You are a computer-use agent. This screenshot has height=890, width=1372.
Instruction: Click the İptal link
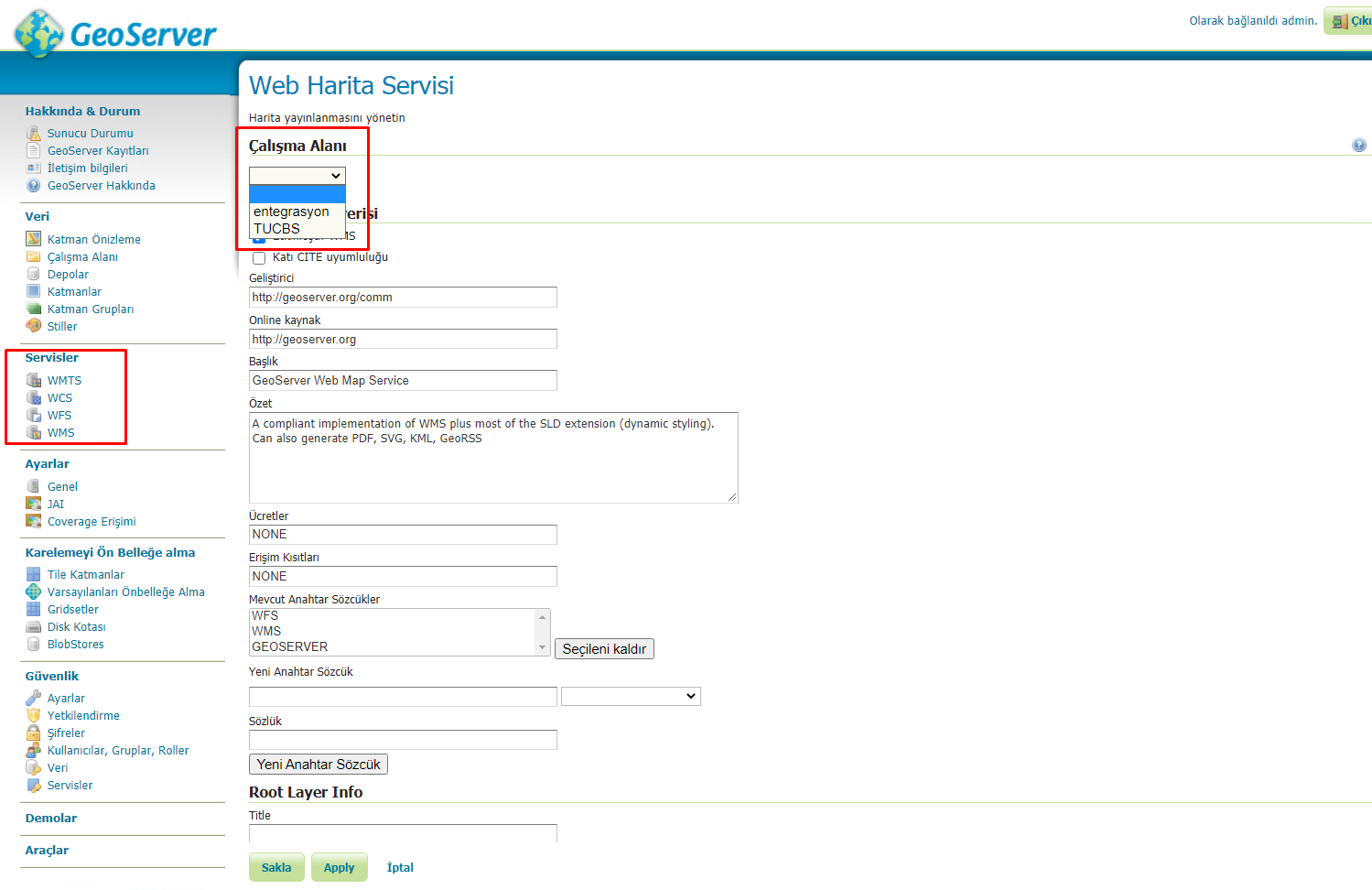pos(400,868)
